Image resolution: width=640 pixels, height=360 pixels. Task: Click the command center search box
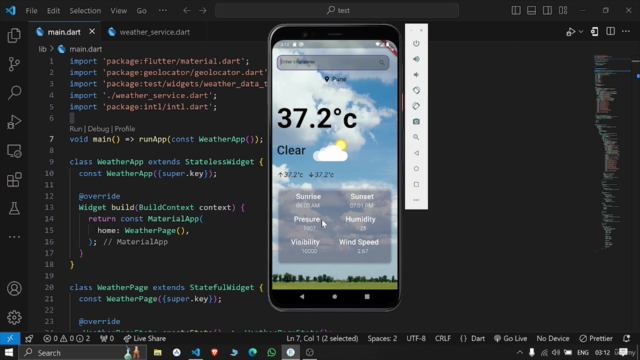pyautogui.click(x=337, y=11)
